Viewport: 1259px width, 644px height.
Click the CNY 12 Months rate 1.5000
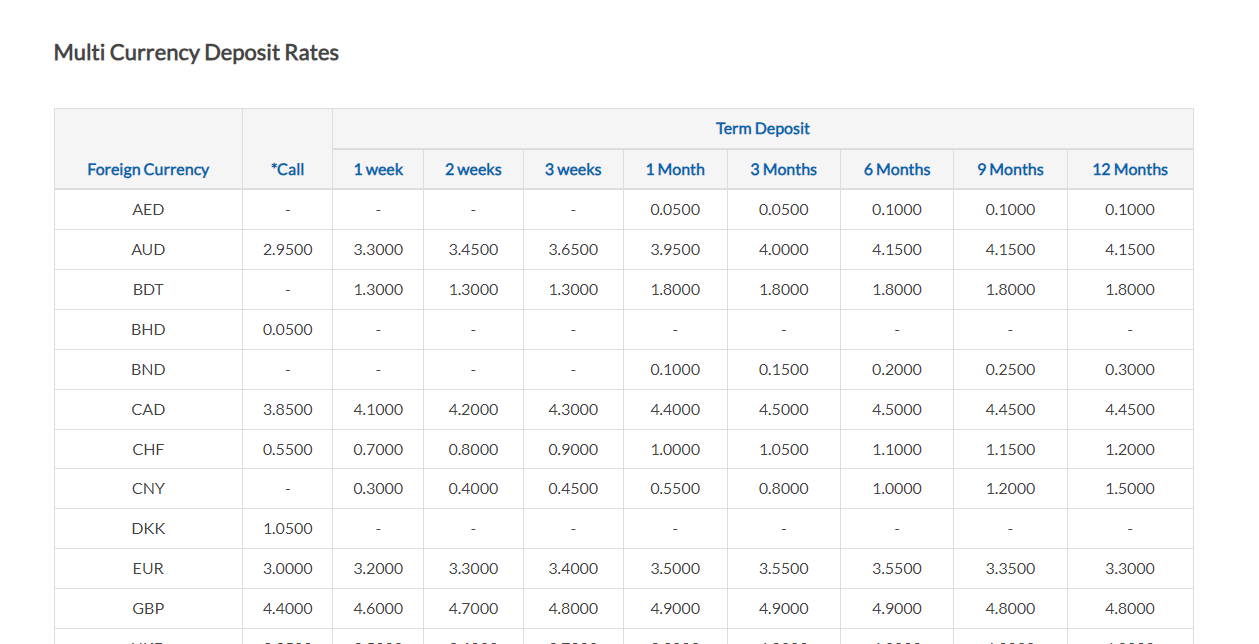(x=1130, y=488)
